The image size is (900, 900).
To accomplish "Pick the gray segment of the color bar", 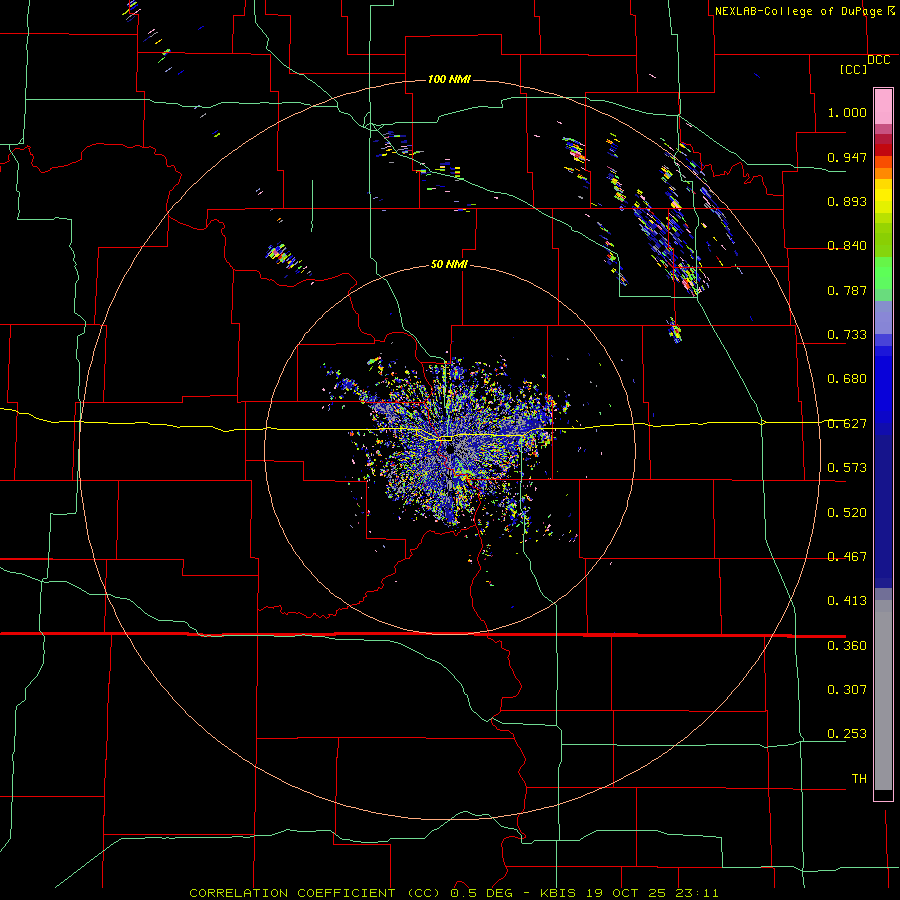I will pos(883,695).
